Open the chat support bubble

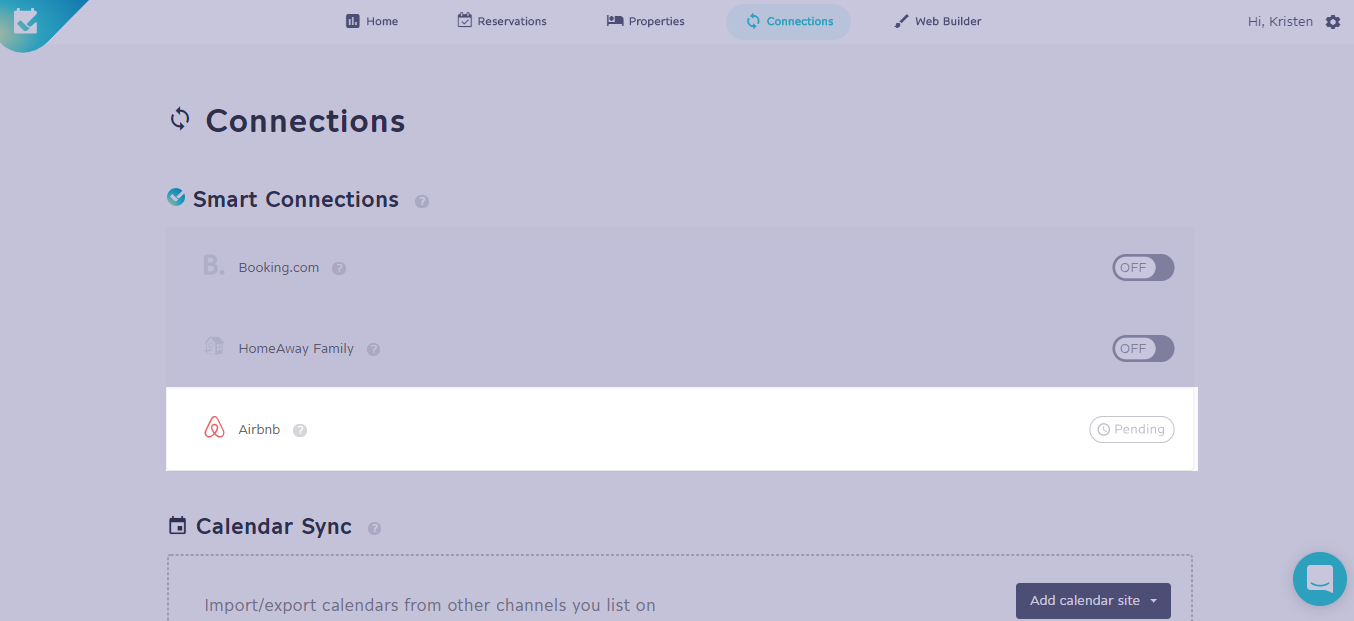[1320, 579]
